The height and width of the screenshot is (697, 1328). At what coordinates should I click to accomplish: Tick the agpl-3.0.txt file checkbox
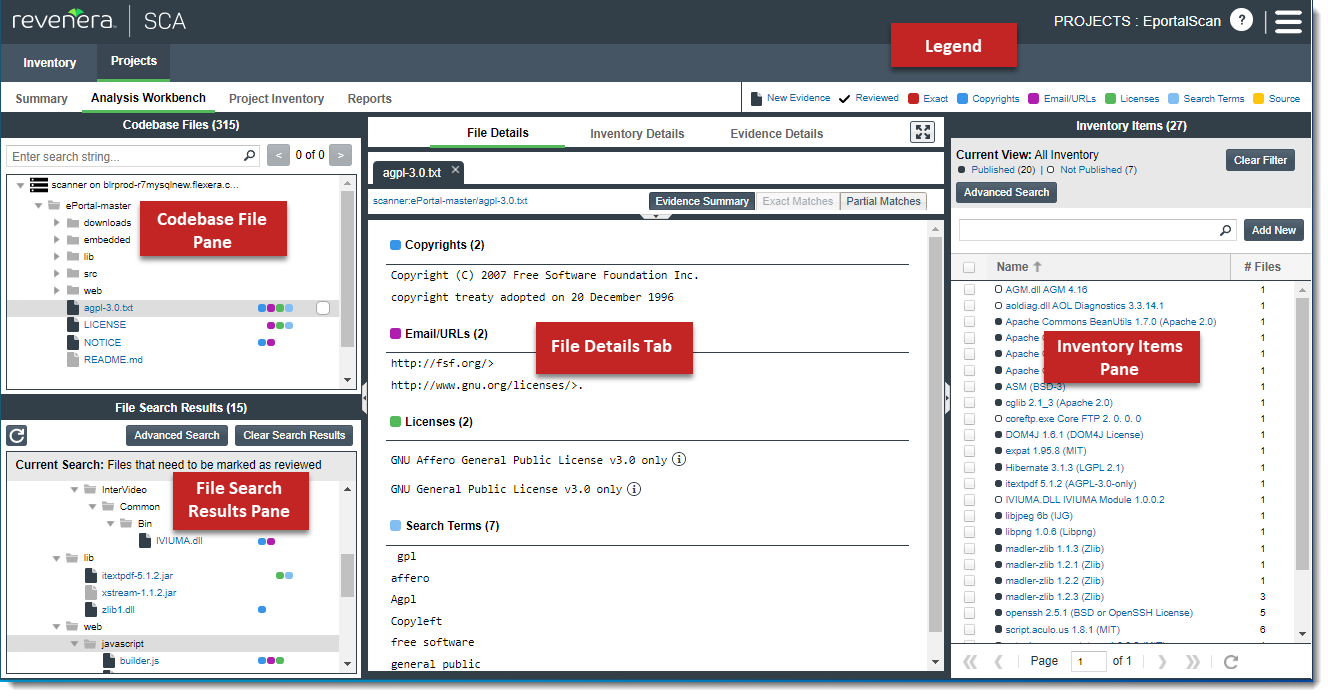coord(322,308)
